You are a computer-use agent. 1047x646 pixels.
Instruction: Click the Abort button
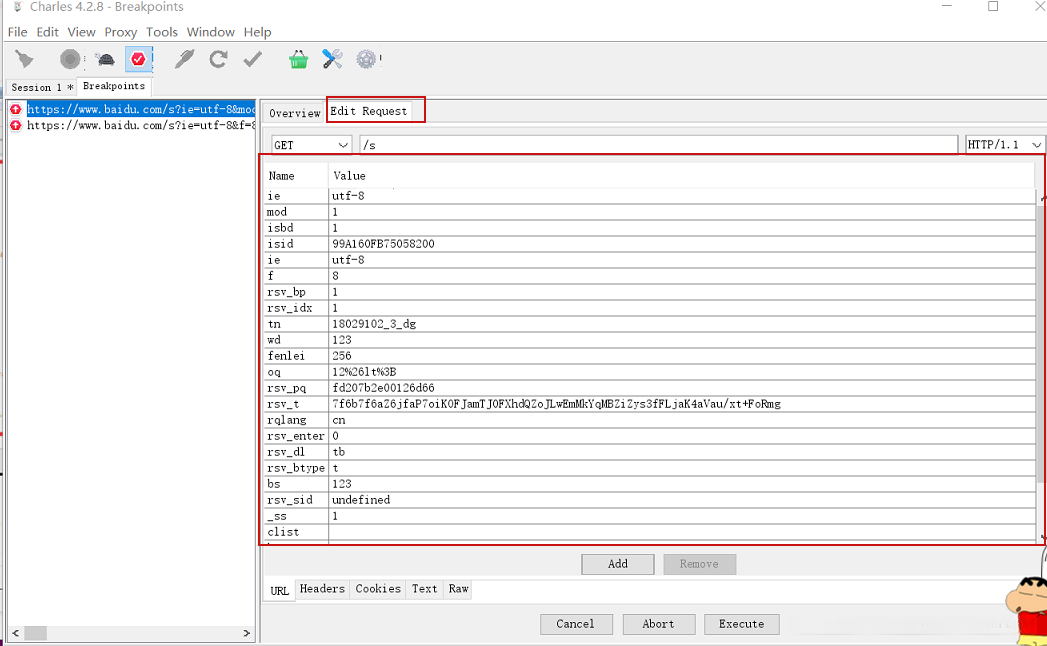click(658, 624)
